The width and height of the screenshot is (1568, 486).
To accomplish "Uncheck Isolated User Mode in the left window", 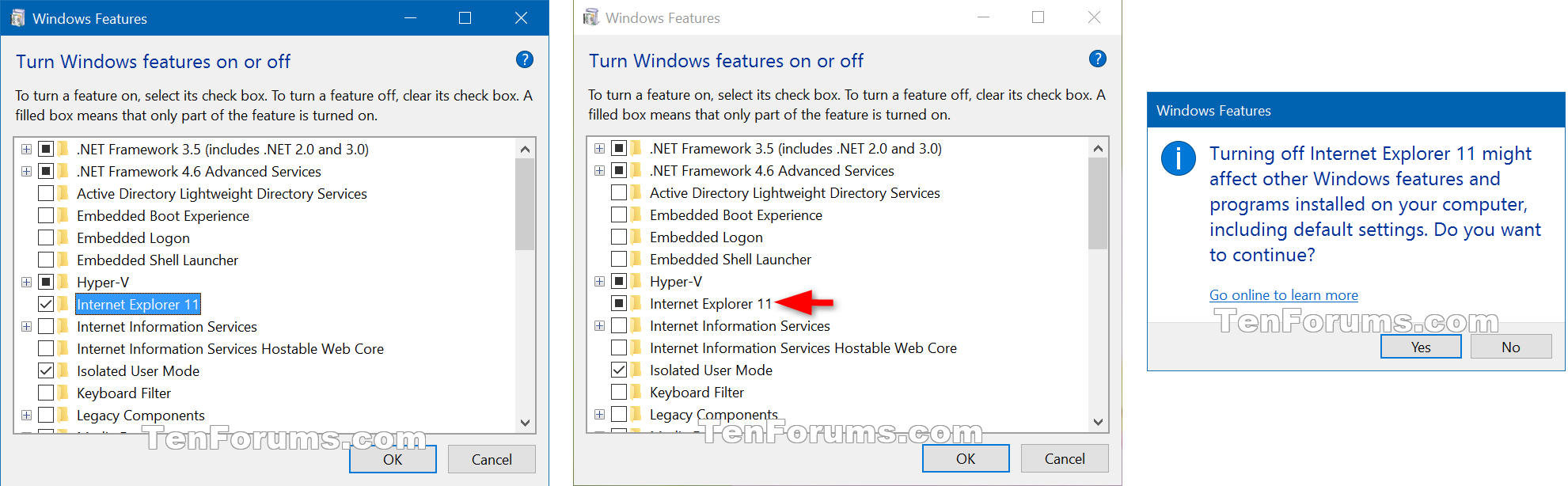I will click(46, 370).
